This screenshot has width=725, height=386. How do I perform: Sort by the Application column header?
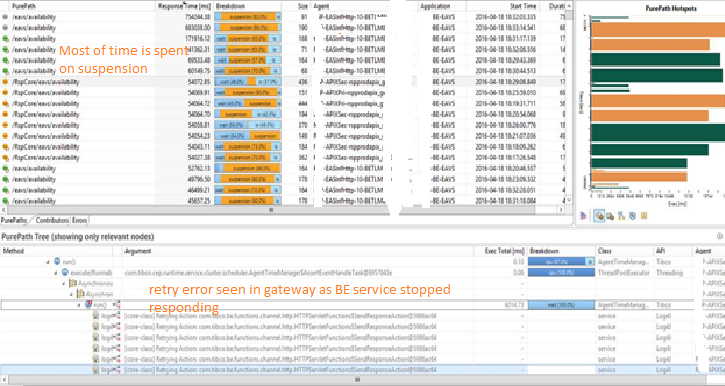click(435, 6)
